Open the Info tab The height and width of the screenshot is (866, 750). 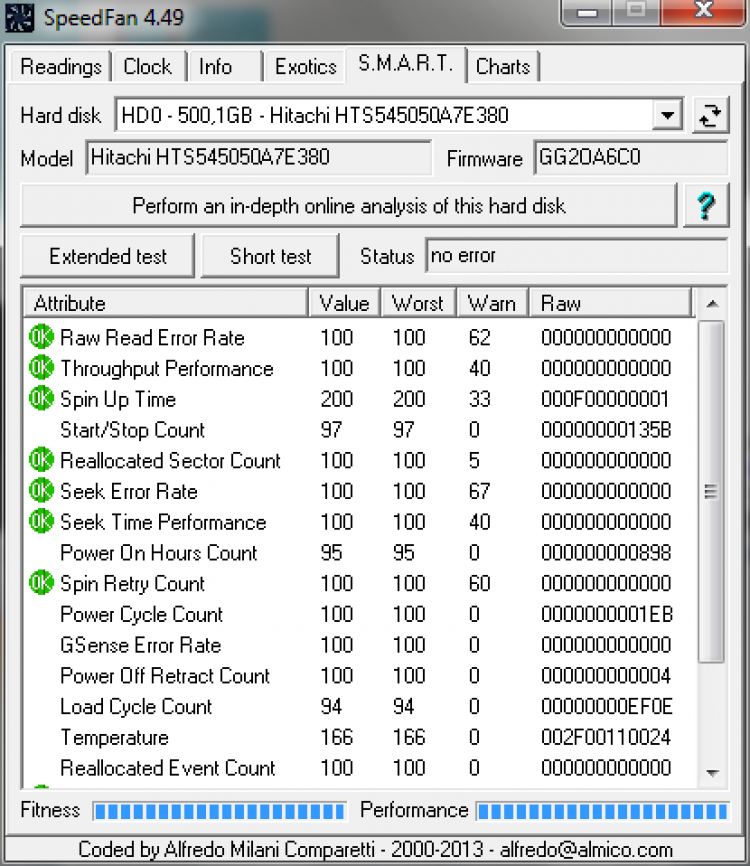(x=224, y=67)
